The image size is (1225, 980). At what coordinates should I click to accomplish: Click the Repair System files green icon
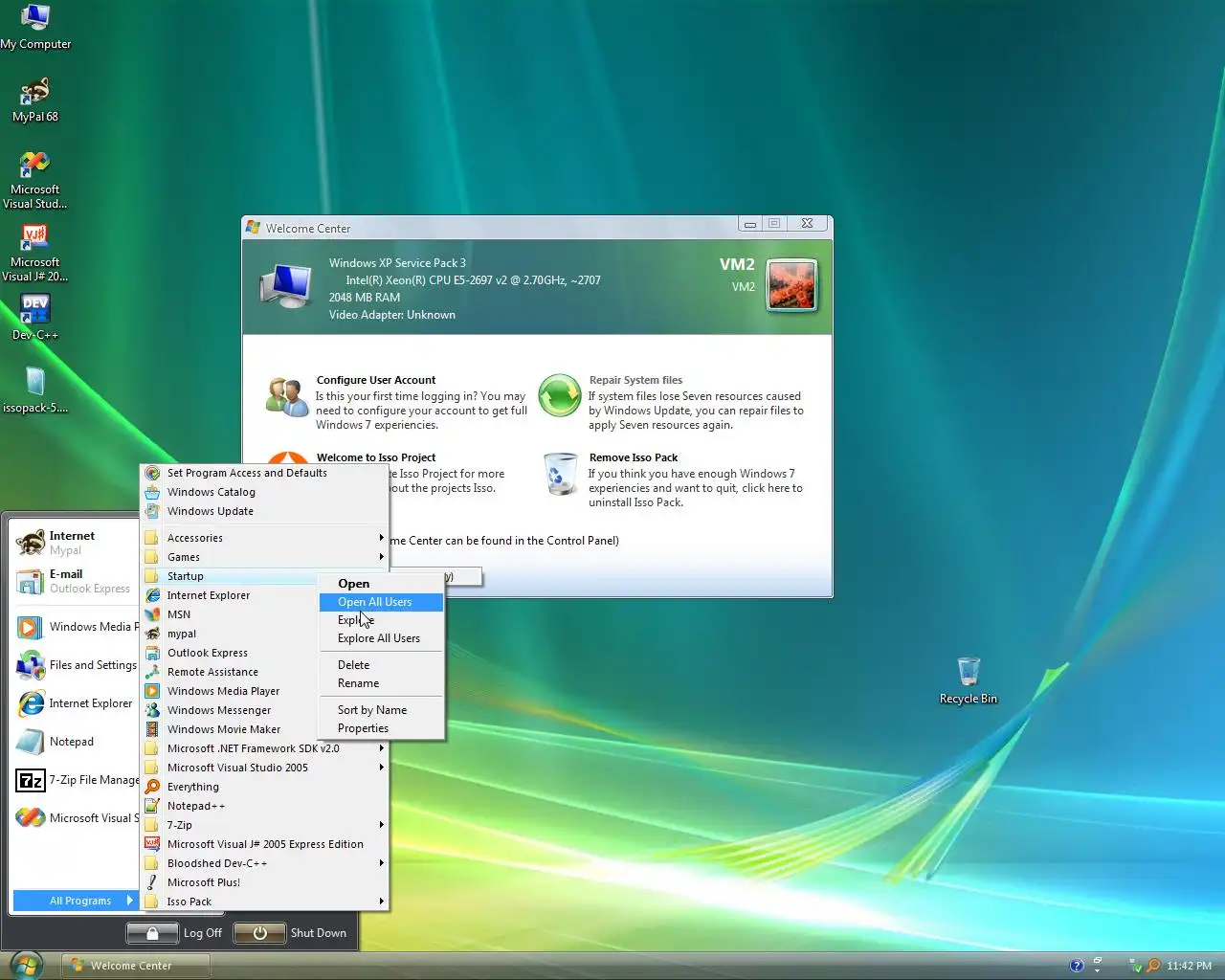tap(560, 396)
